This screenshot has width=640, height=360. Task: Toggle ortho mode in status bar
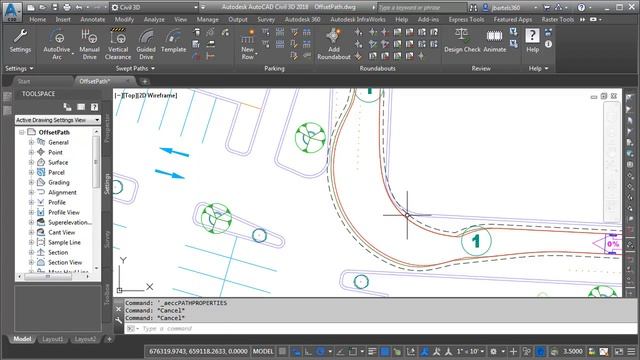point(308,351)
